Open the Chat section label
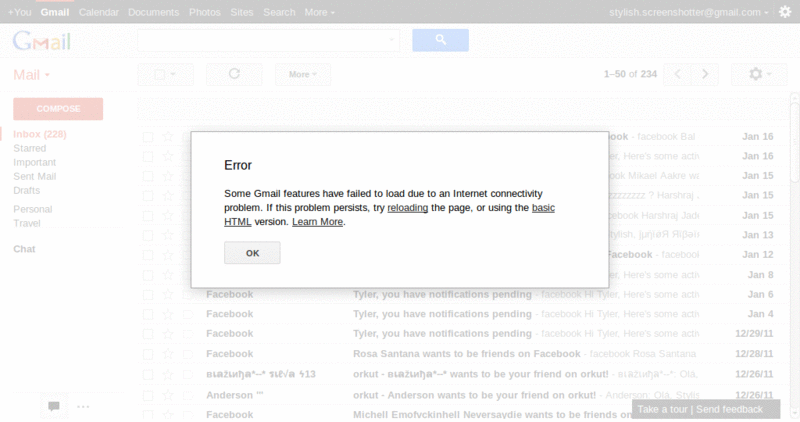This screenshot has height=422, width=800. pos(24,249)
